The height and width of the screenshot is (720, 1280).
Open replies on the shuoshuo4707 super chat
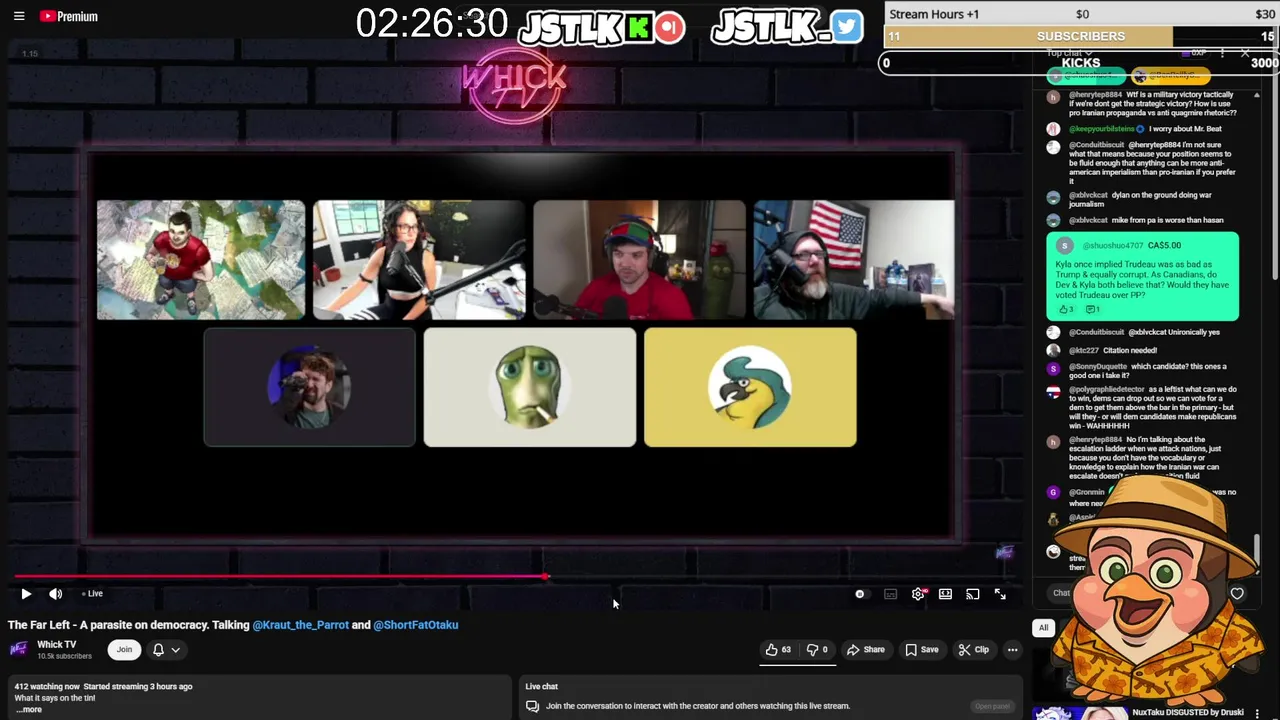pyautogui.click(x=1092, y=310)
